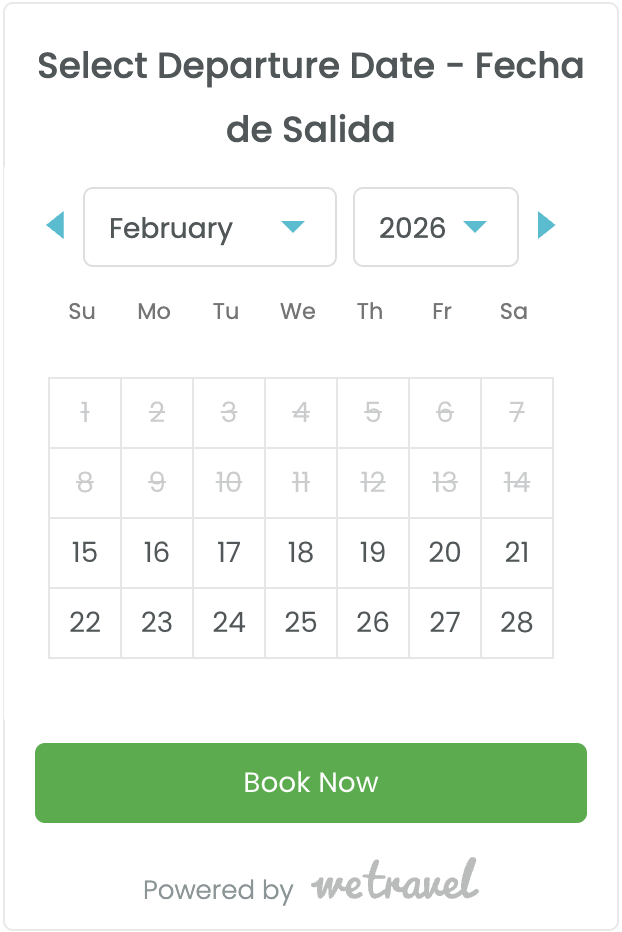
Task: Choose Friday February 27
Action: [x=445, y=623]
